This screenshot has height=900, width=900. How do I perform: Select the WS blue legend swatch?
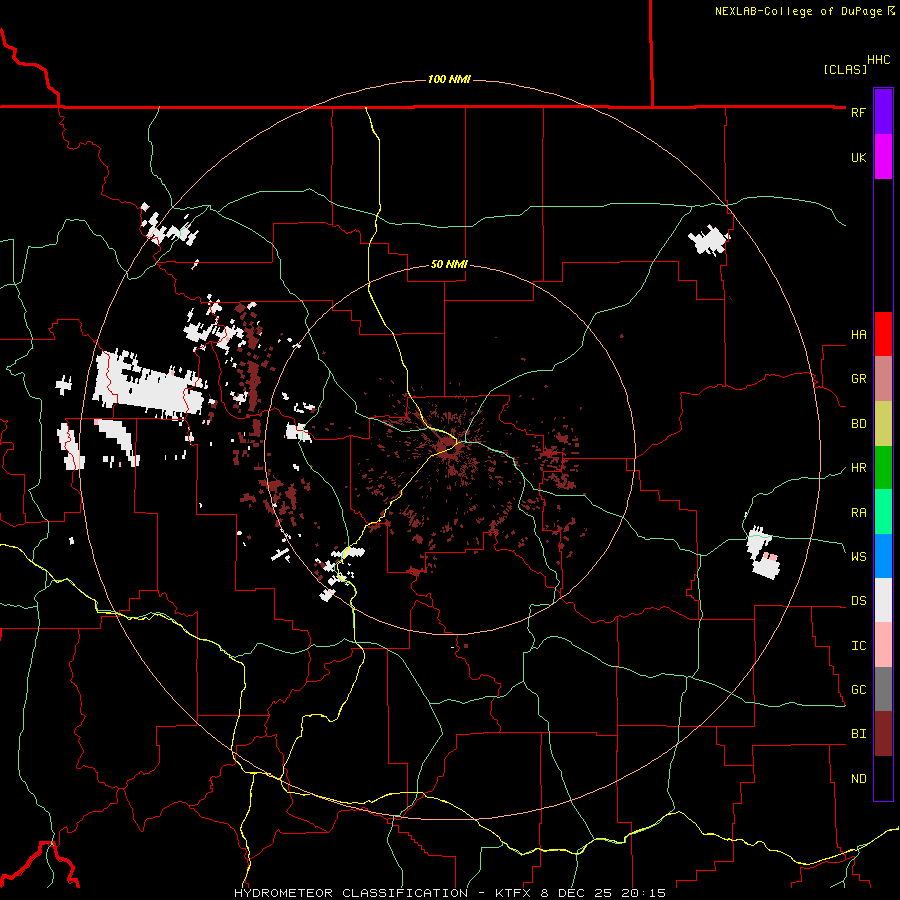pyautogui.click(x=883, y=556)
